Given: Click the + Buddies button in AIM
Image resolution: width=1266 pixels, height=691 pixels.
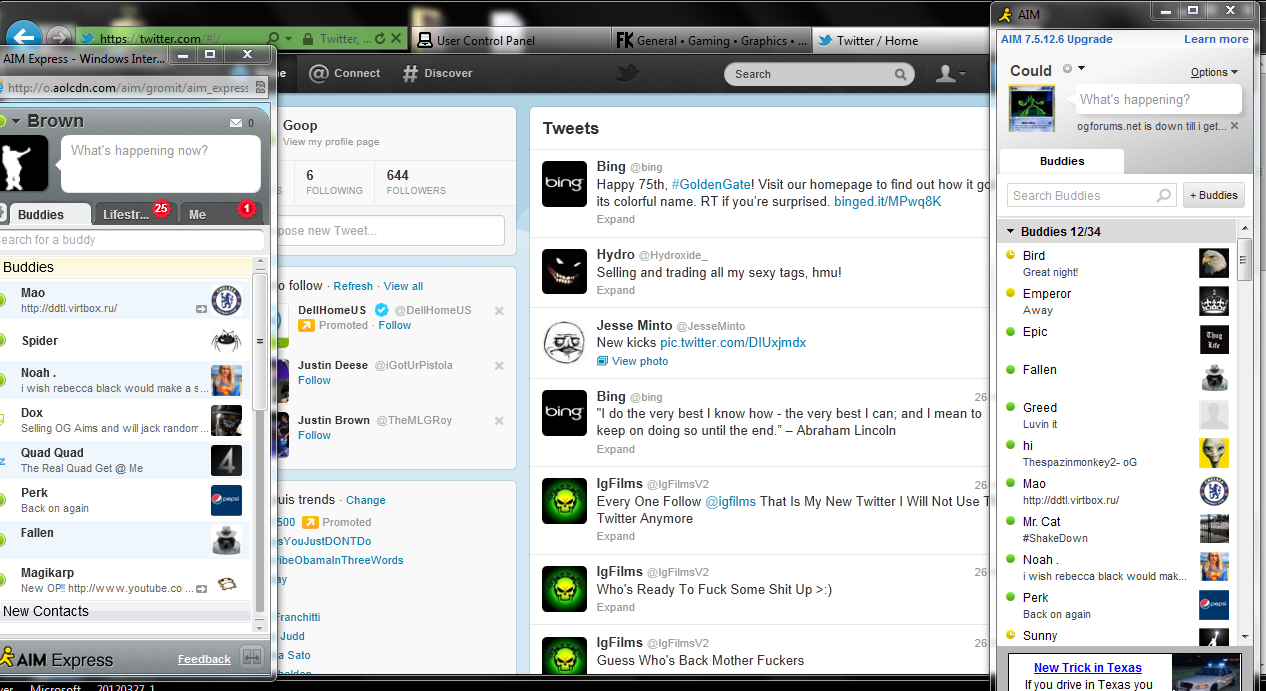Looking at the screenshot, I should pos(1214,195).
